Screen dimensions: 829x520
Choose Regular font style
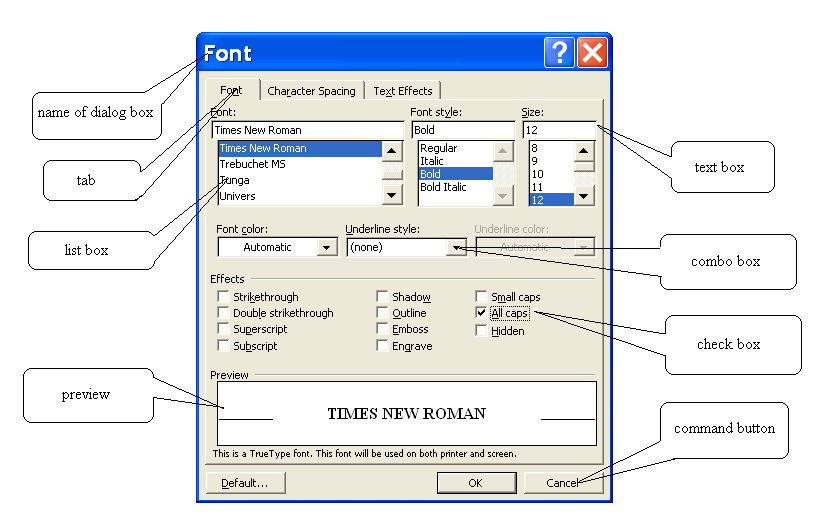pyautogui.click(x=456, y=148)
